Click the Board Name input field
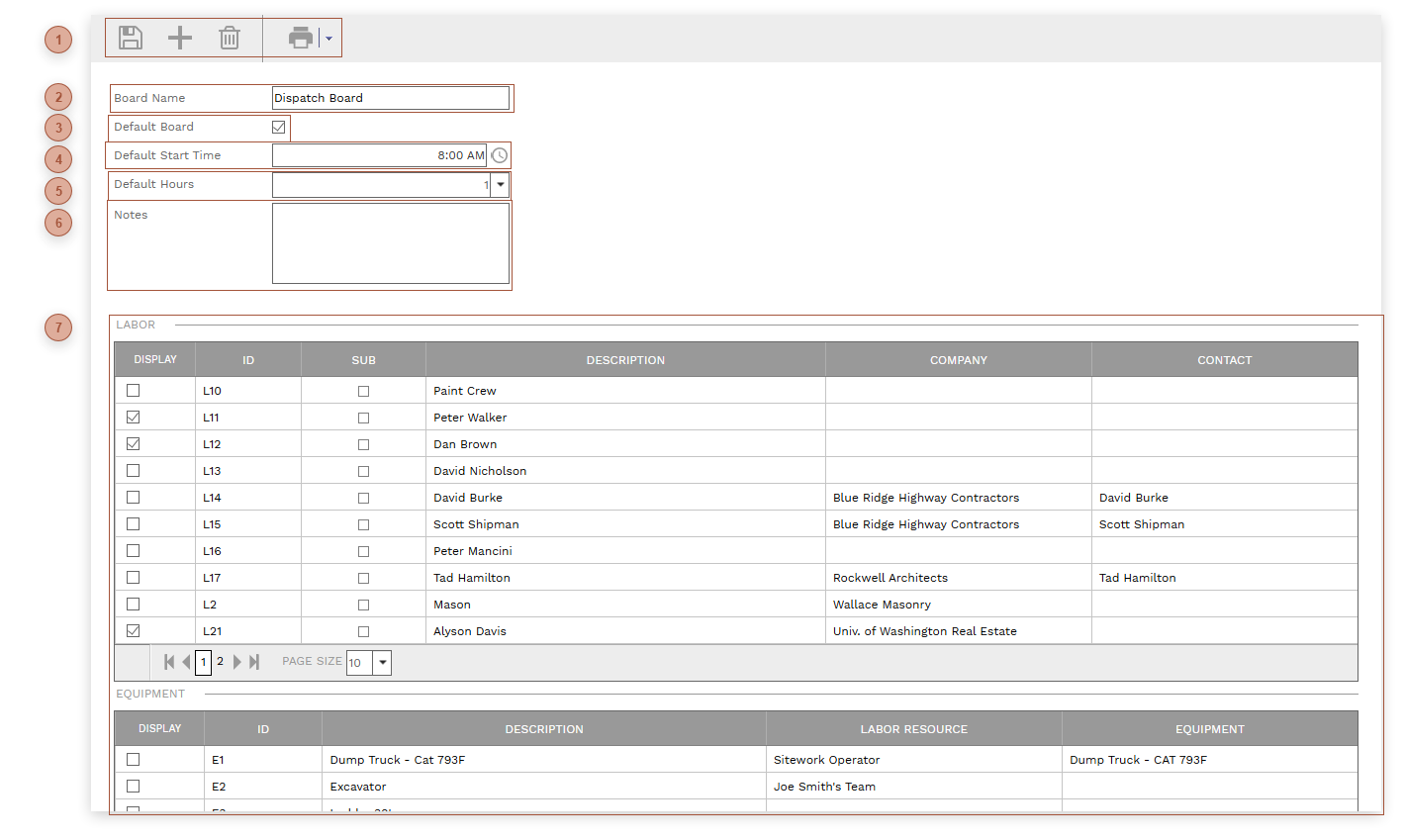The image size is (1405, 840). point(390,98)
